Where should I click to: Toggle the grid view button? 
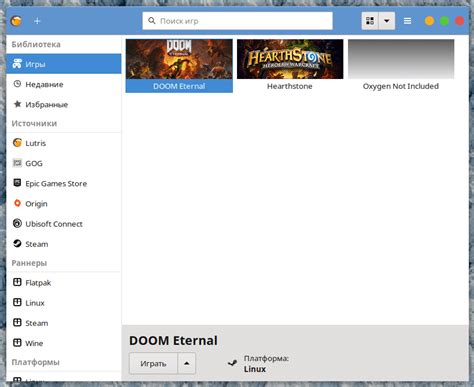pos(370,21)
